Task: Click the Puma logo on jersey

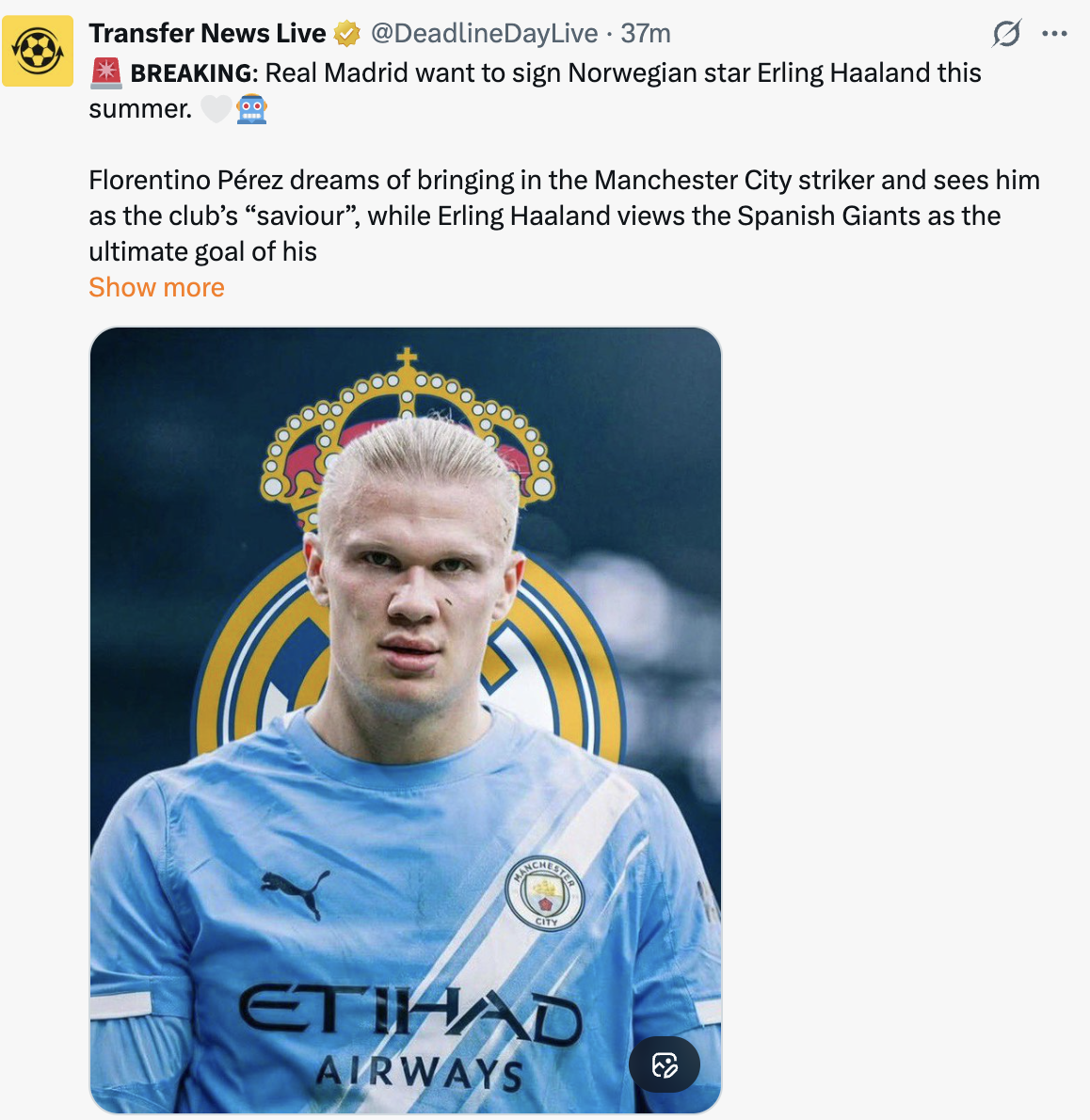Action: [295, 893]
